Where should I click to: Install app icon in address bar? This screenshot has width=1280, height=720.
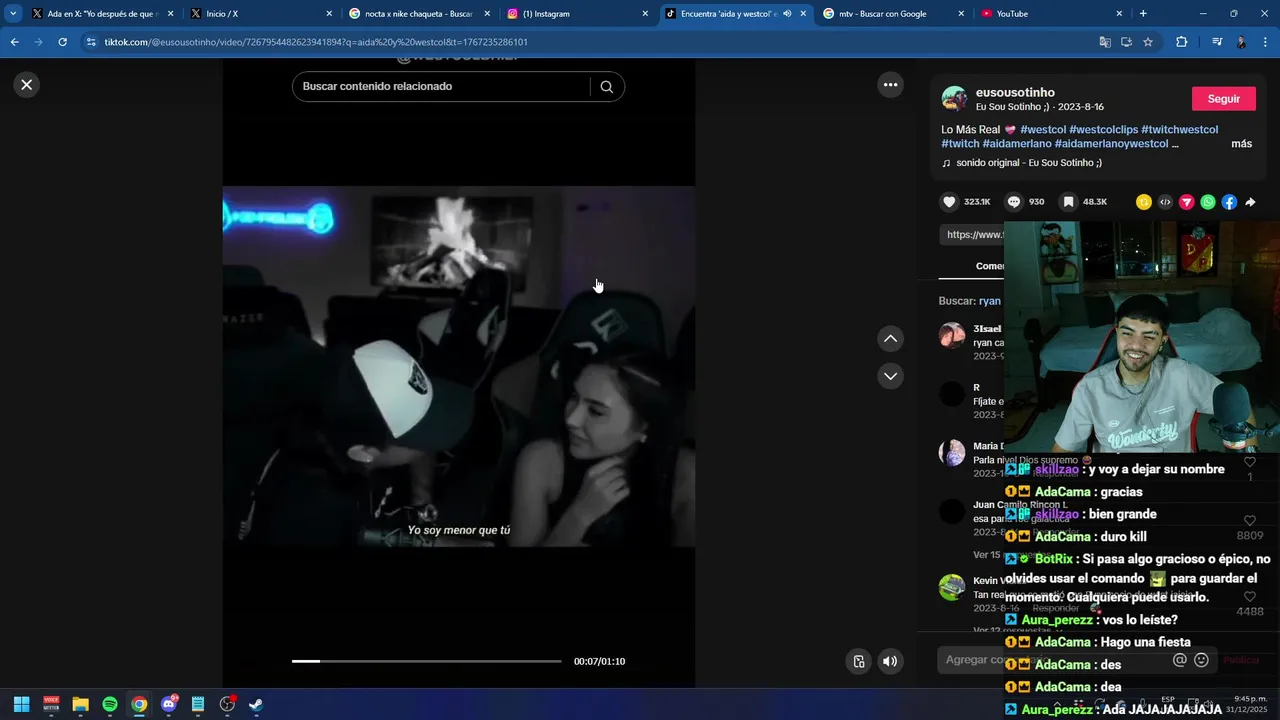pos(1126,42)
